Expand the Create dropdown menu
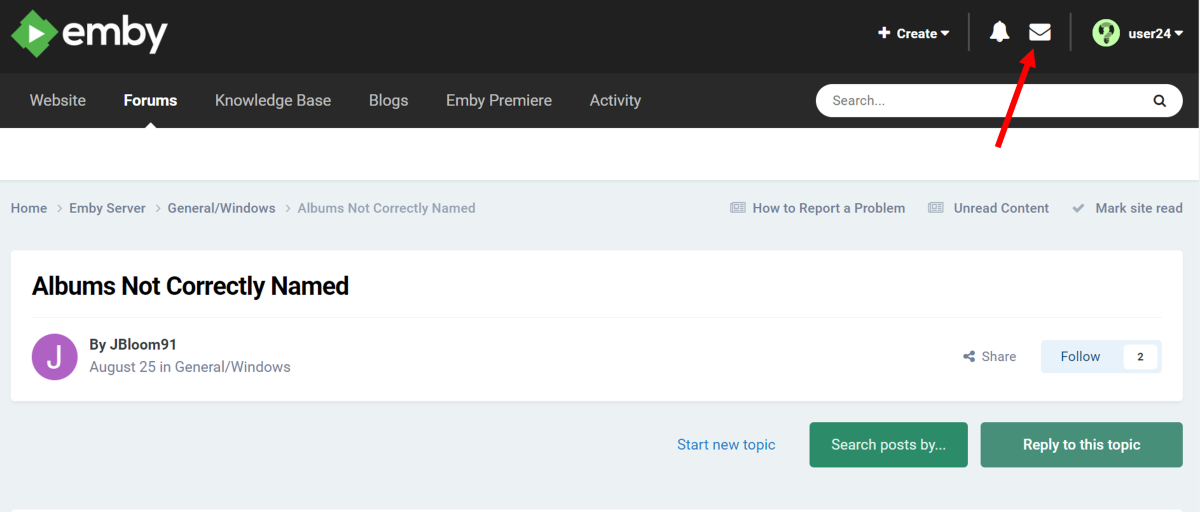1200x512 pixels. [914, 33]
